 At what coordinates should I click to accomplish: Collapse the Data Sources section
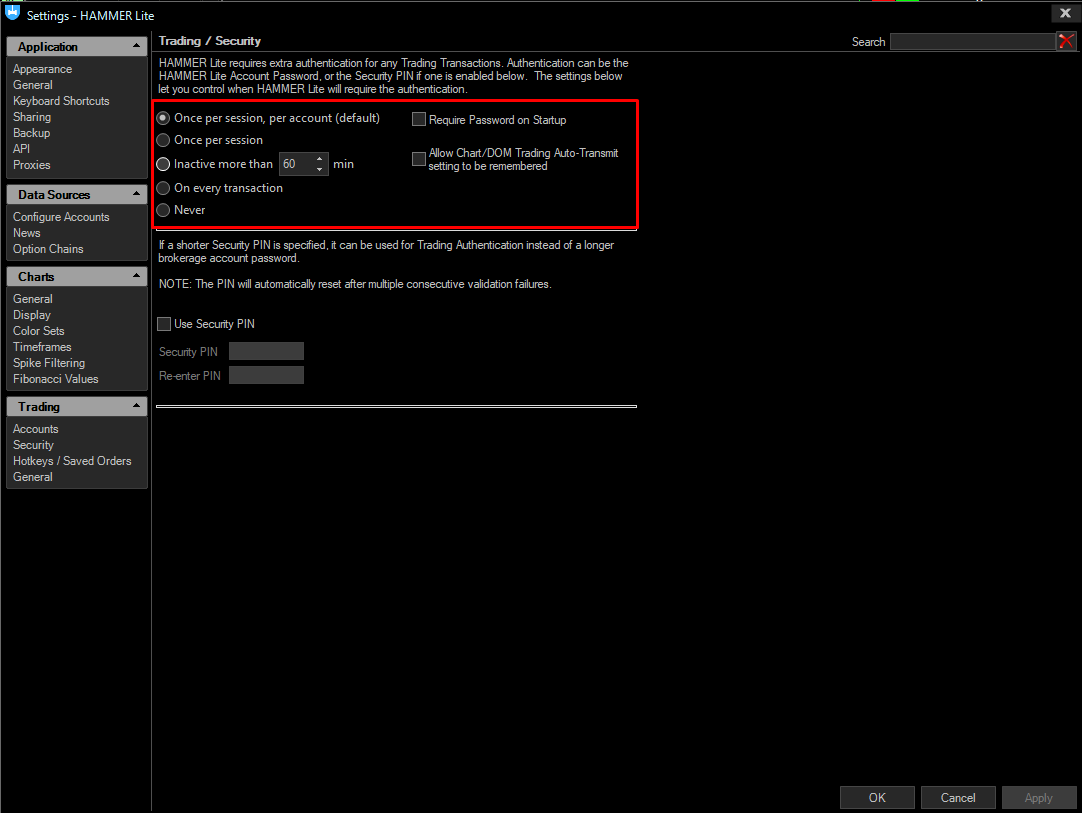(136, 194)
